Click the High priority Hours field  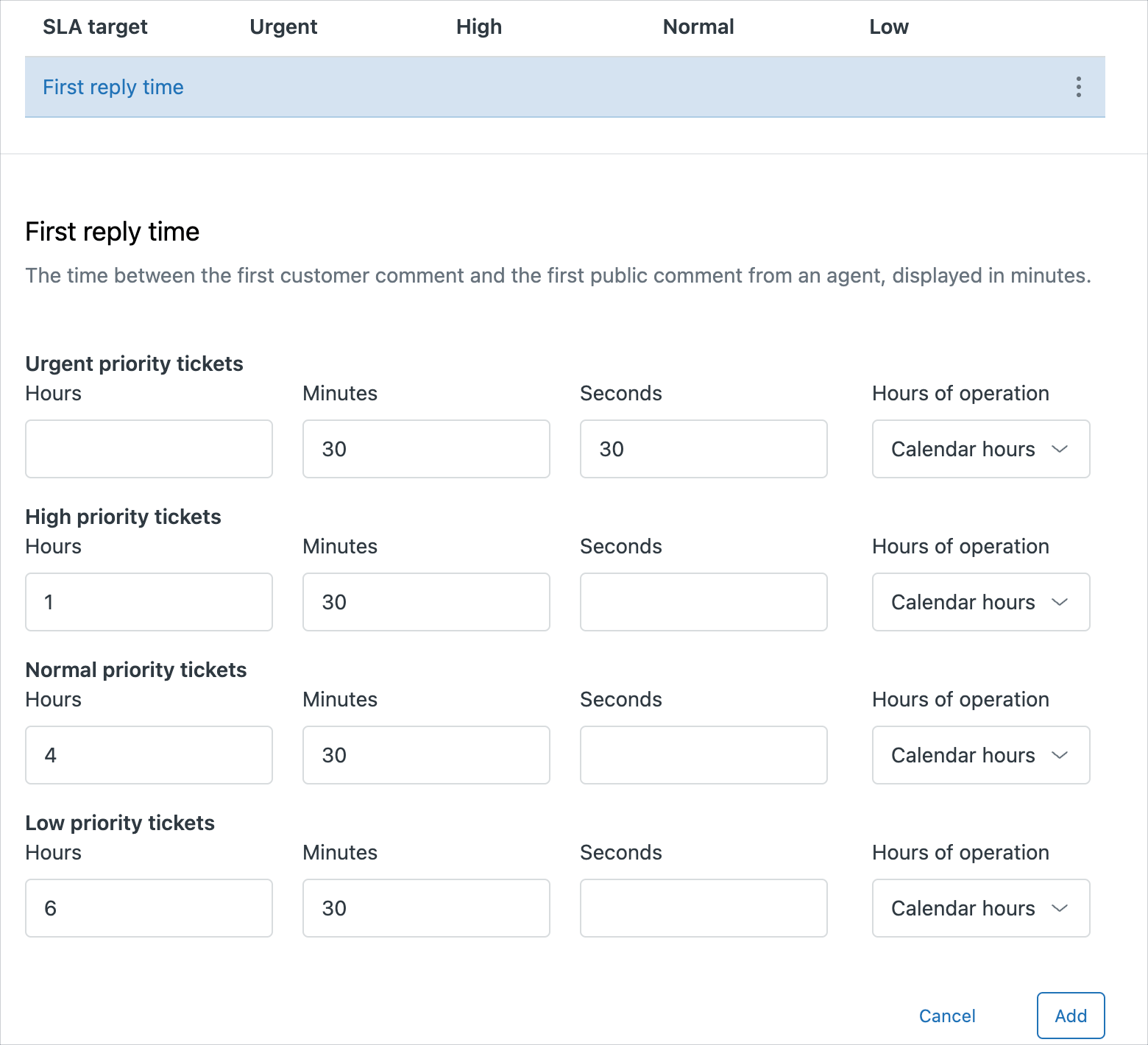pos(149,602)
